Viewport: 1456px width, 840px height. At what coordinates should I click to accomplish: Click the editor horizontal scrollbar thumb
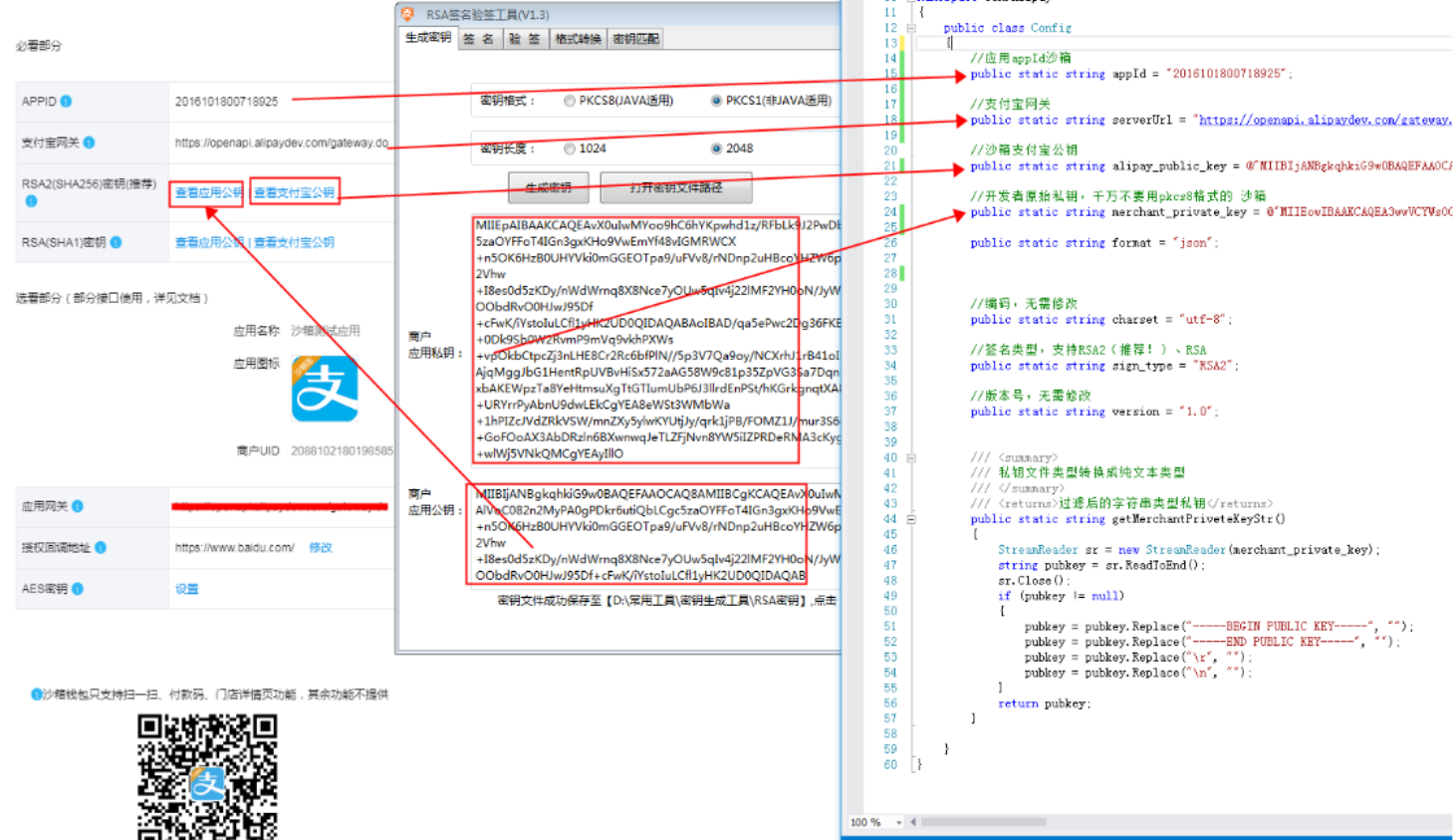point(984,822)
